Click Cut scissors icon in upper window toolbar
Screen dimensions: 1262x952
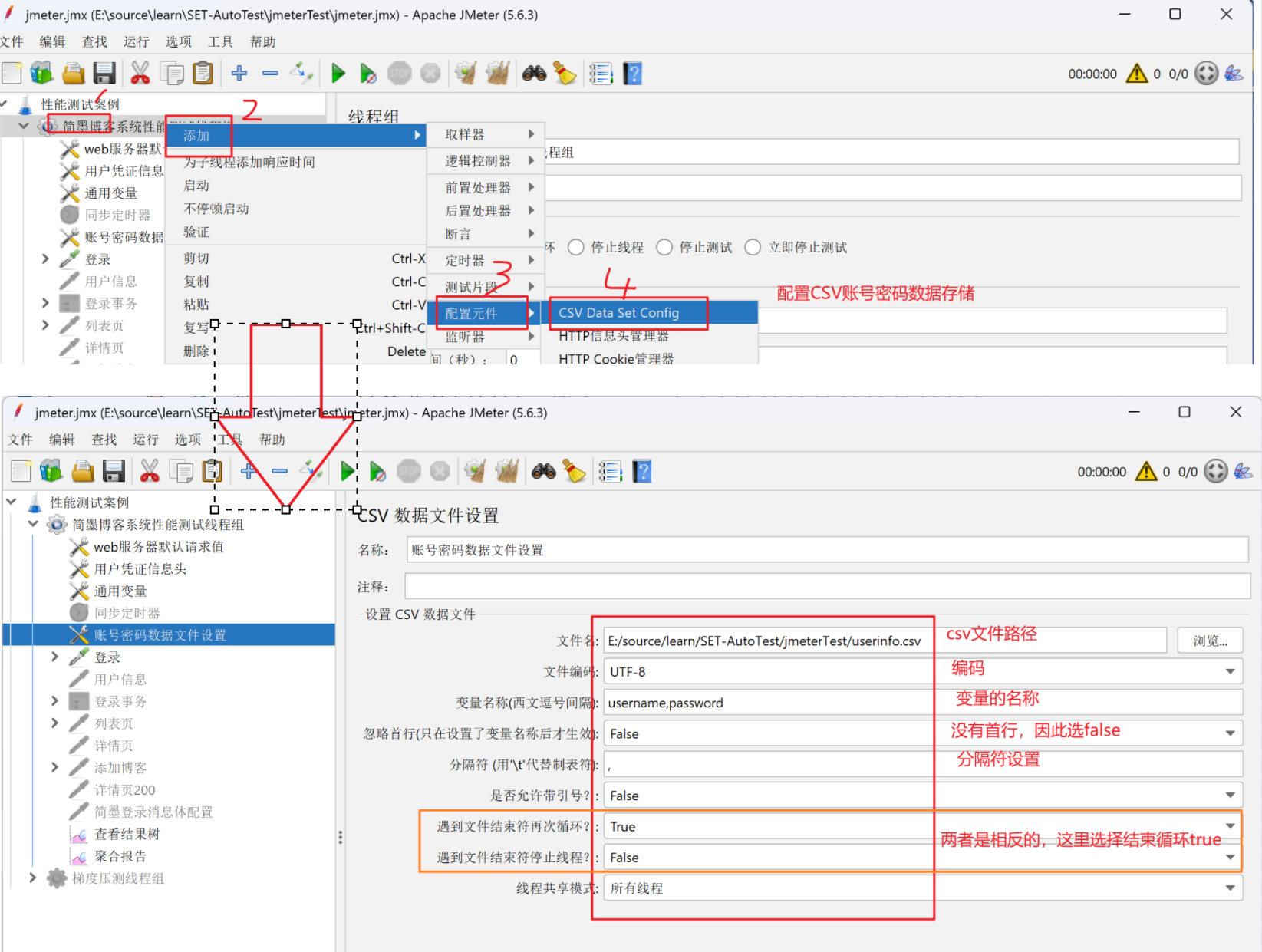[x=140, y=74]
